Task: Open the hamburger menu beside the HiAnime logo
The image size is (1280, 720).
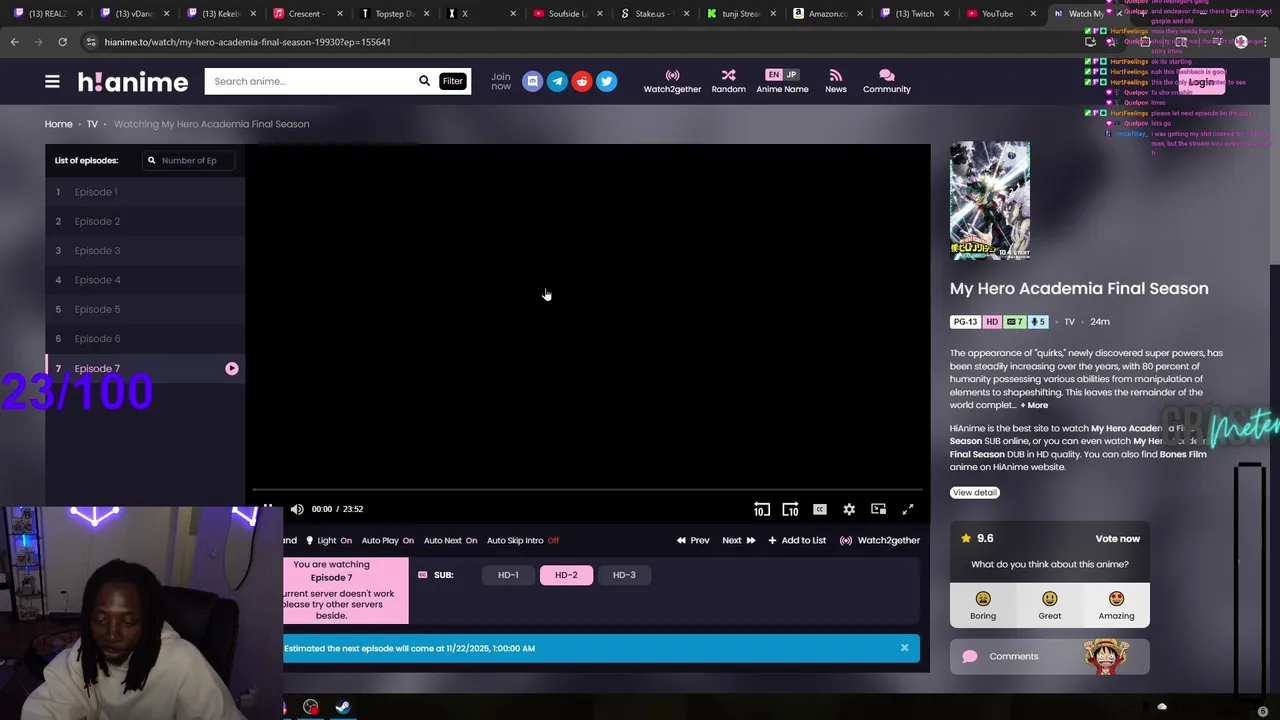Action: [52, 82]
